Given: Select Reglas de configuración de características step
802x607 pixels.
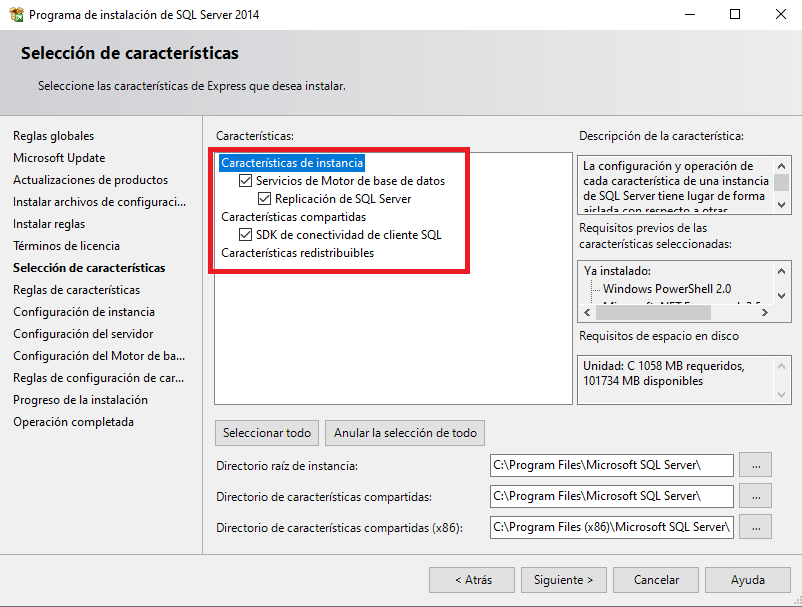Looking at the screenshot, I should click(99, 378).
